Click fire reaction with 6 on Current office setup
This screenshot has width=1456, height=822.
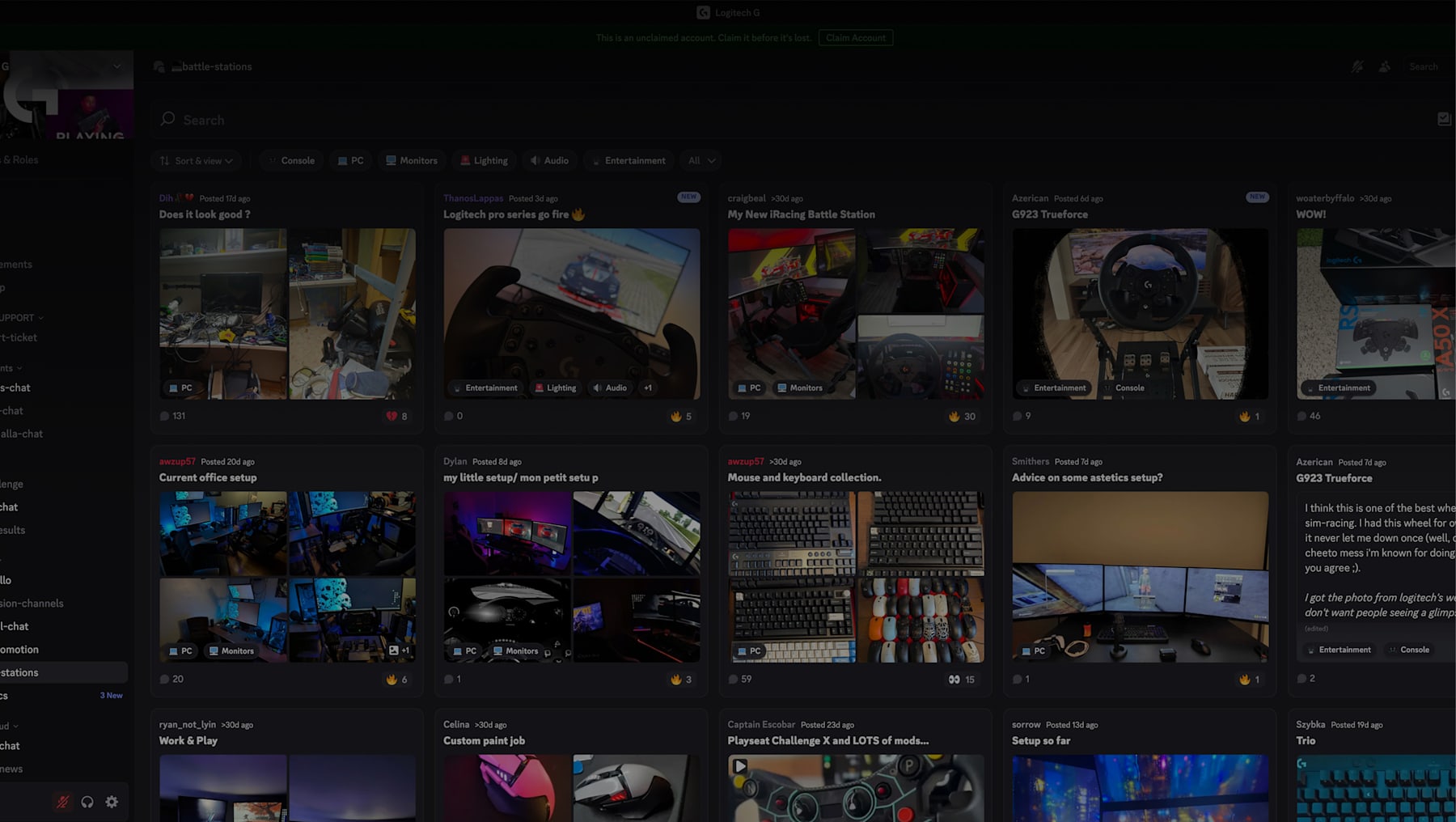click(397, 679)
